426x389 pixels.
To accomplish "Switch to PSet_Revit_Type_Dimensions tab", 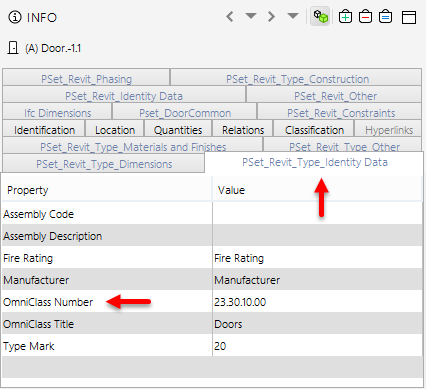I will [104, 163].
